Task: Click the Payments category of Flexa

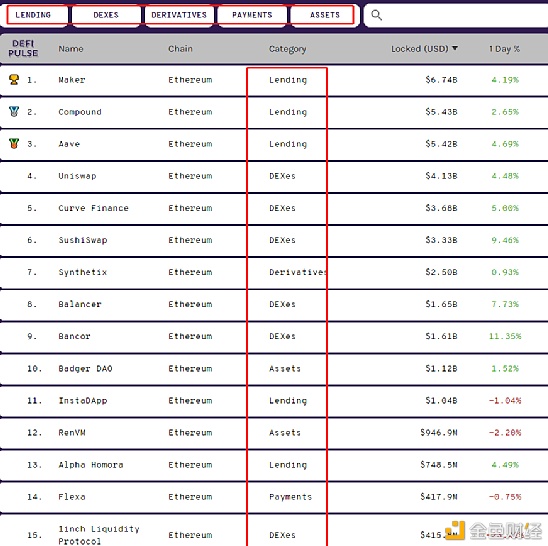Action: click(x=290, y=497)
